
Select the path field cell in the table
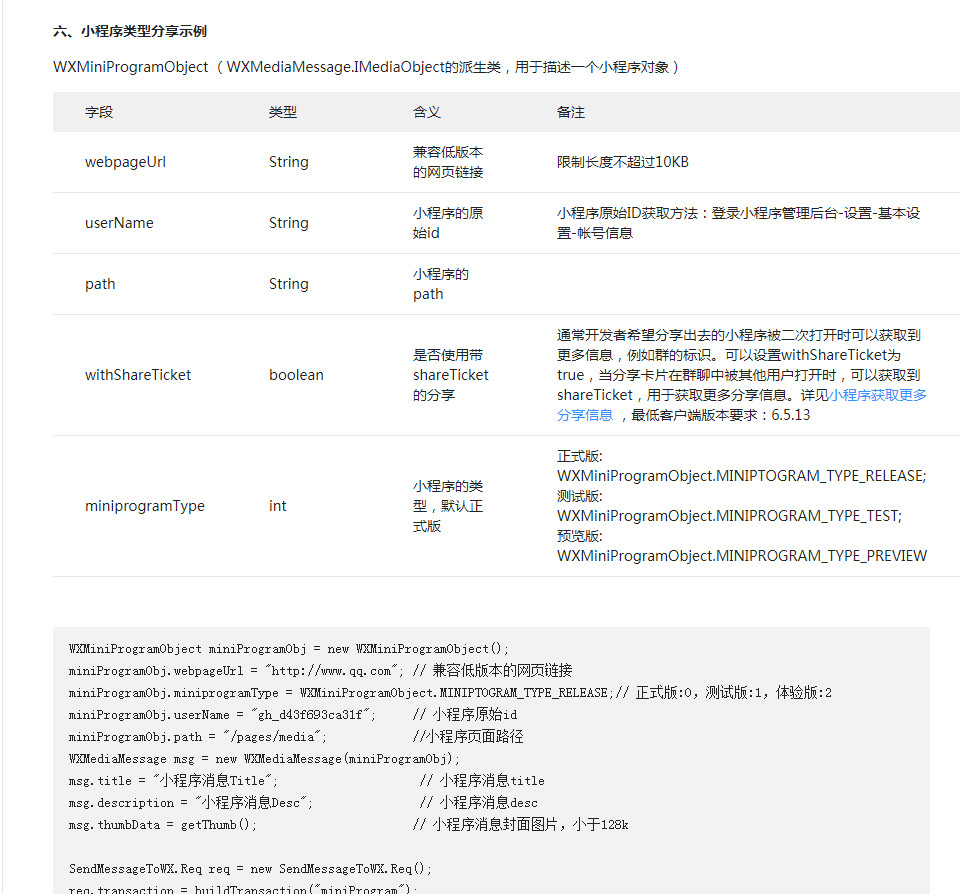tap(100, 284)
